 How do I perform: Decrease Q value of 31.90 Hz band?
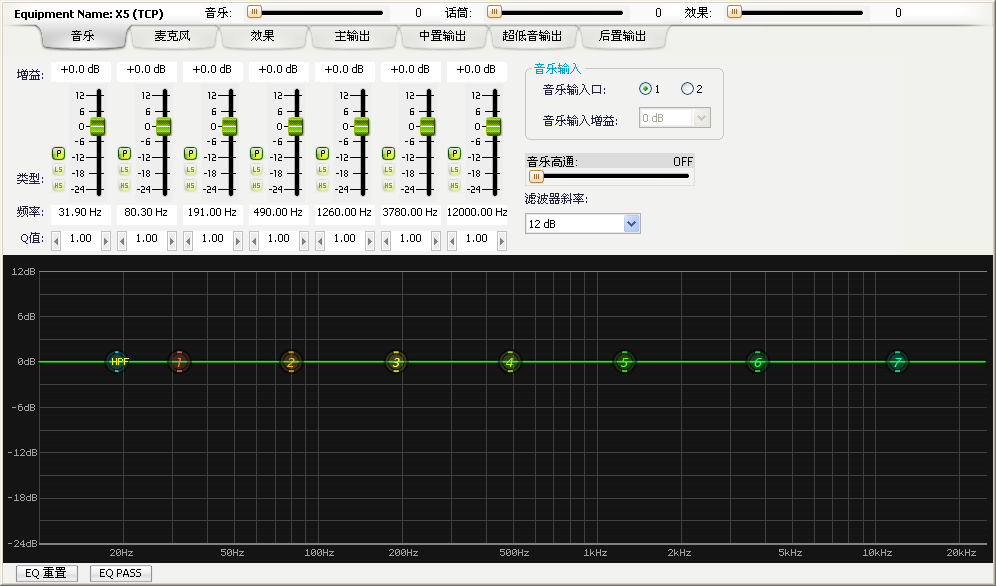coord(56,240)
